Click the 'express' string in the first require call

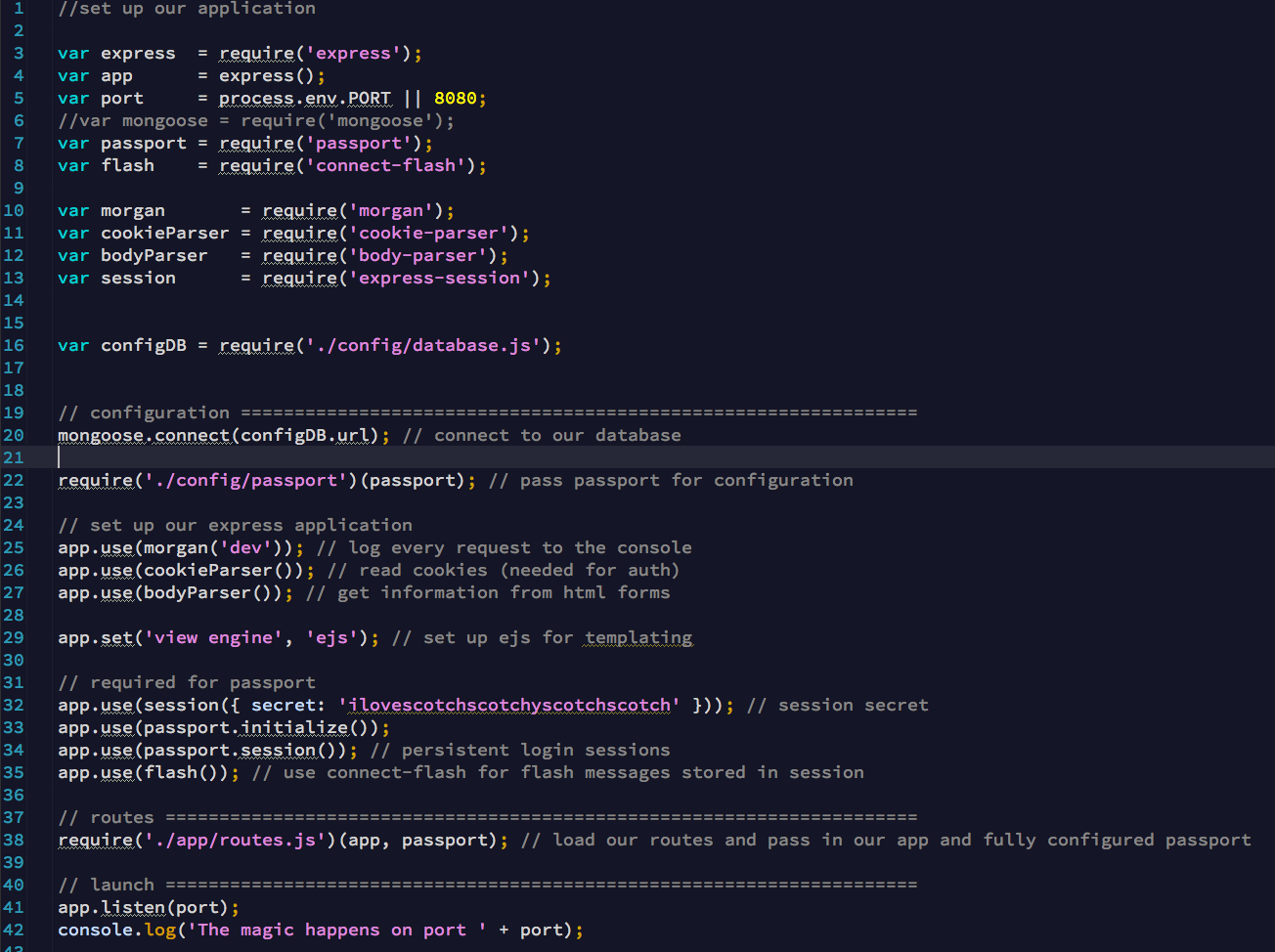(x=354, y=53)
